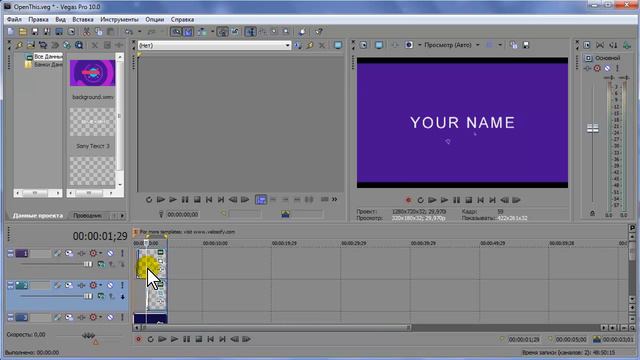Mute video track 1
640x360 pixels.
(110, 253)
